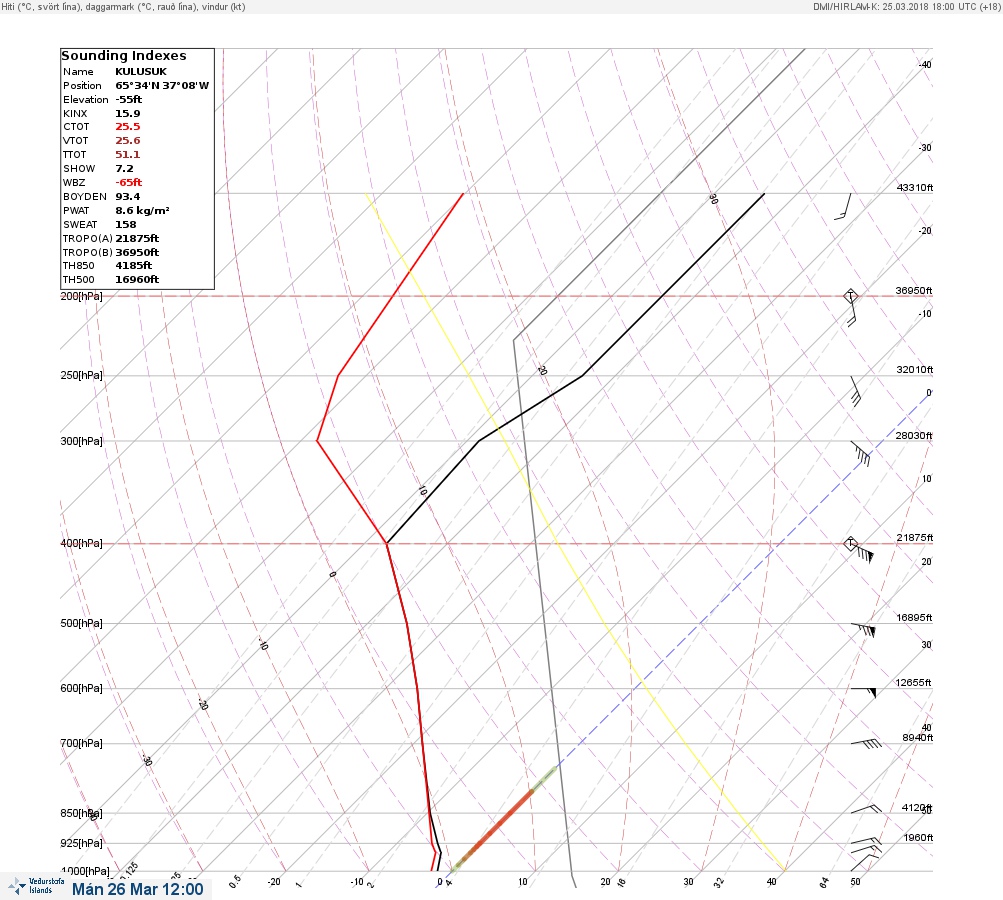
Task: Click the red CTOT value 25.5
Action: point(128,127)
